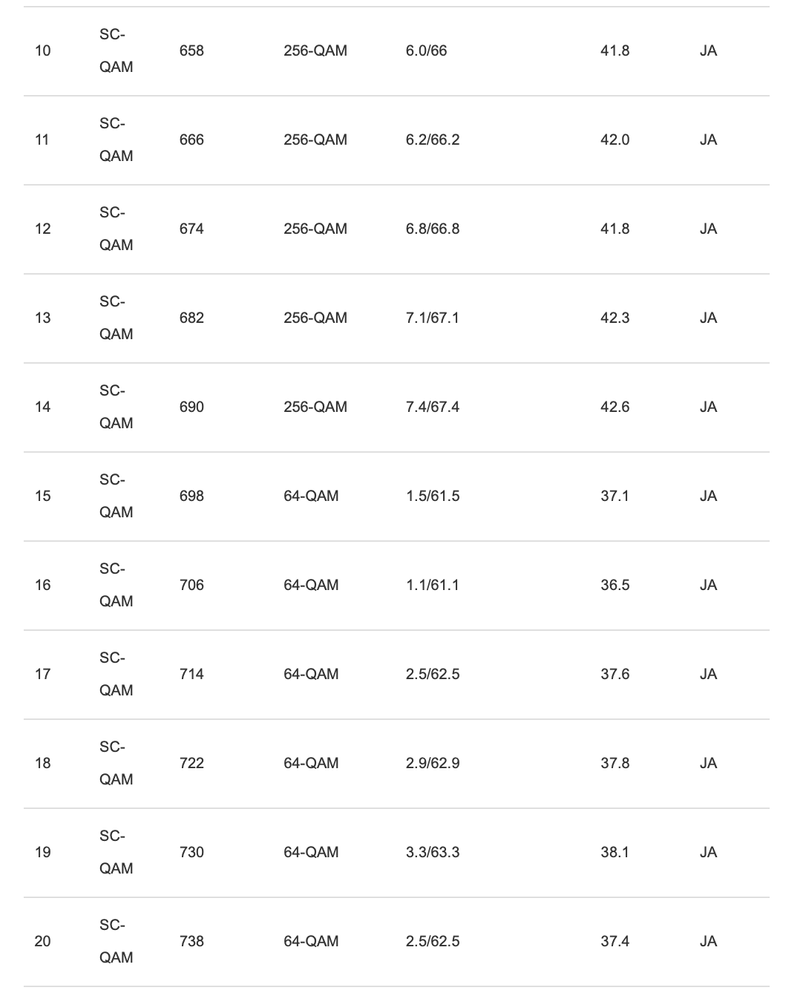Select 256-QAM modulation in row 13
The width and height of the screenshot is (803, 999).
click(x=315, y=318)
